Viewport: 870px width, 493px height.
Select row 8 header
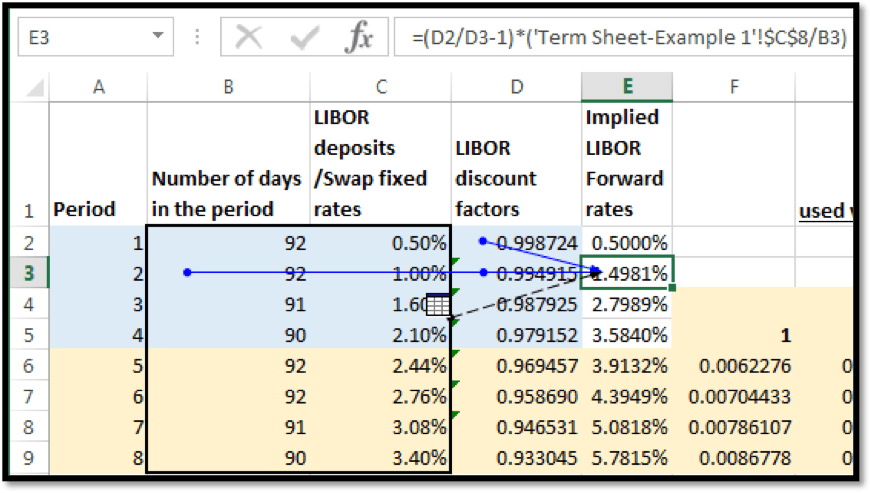30,427
